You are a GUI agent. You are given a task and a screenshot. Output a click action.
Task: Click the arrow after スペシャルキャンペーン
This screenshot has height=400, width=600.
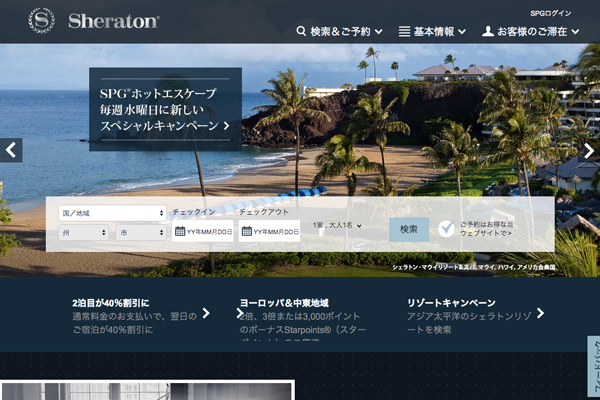coord(227,126)
